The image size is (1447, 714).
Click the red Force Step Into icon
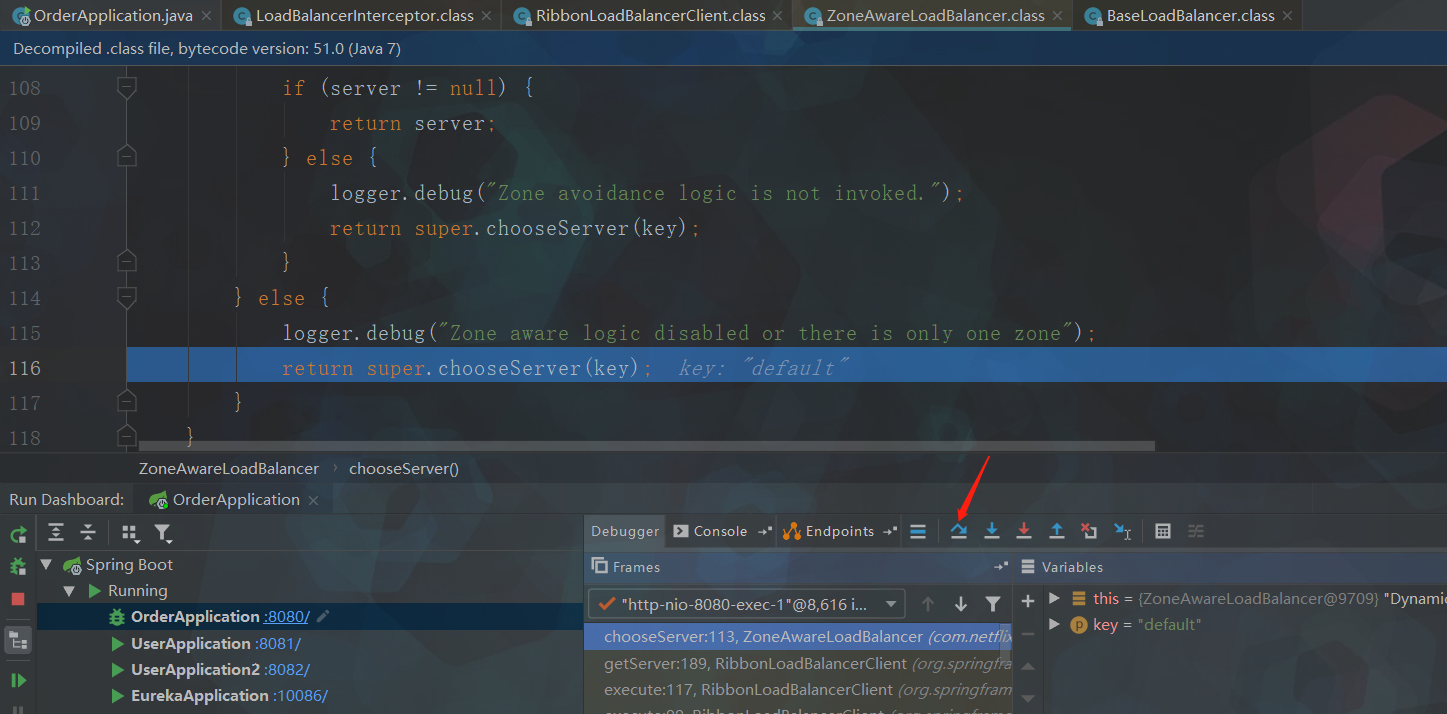(1024, 531)
